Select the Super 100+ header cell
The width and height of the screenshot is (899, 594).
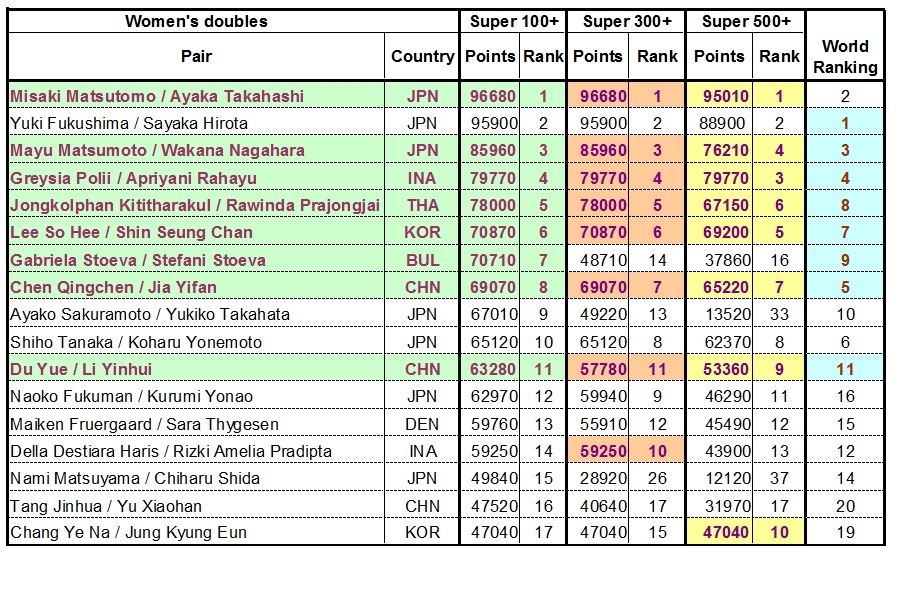point(514,21)
